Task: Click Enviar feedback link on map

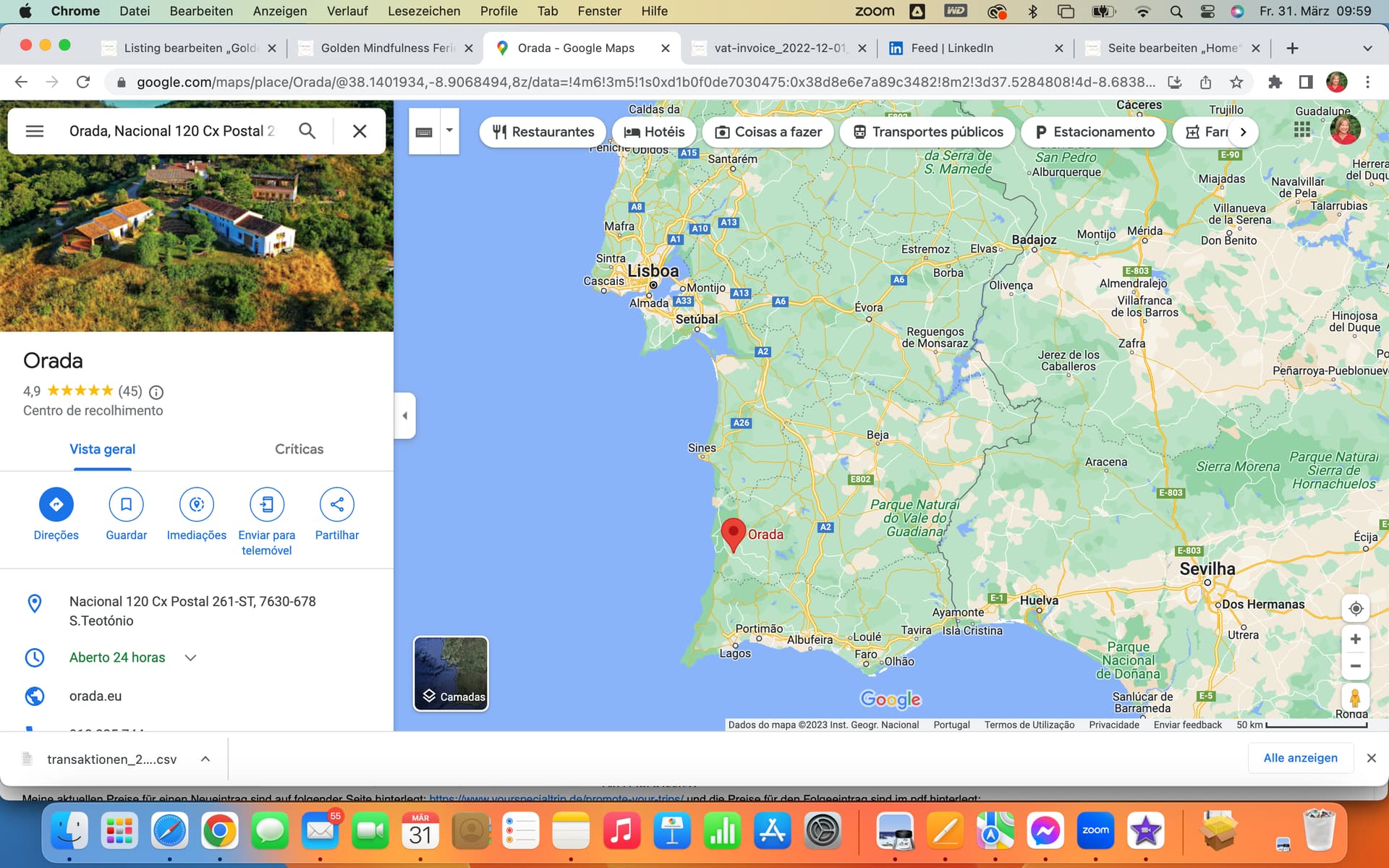Action: click(x=1187, y=725)
